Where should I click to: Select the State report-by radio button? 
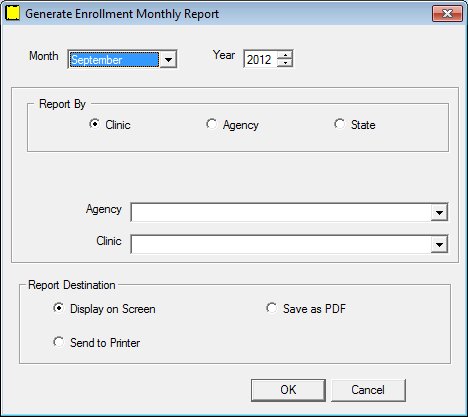click(x=339, y=124)
